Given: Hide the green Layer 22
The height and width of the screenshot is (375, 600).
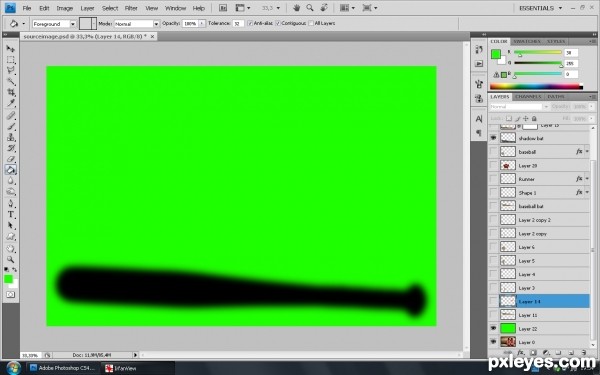Looking at the screenshot, I should pos(493,328).
